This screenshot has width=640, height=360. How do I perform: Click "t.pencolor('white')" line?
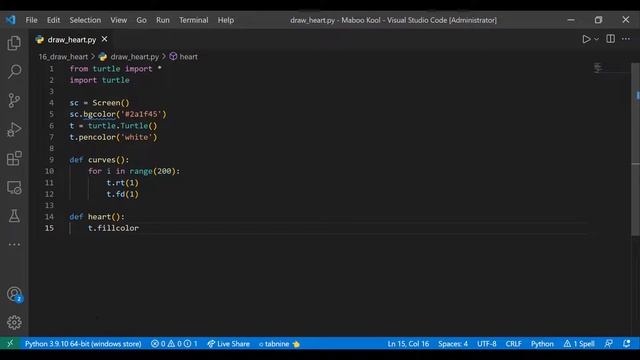pyautogui.click(x=113, y=137)
